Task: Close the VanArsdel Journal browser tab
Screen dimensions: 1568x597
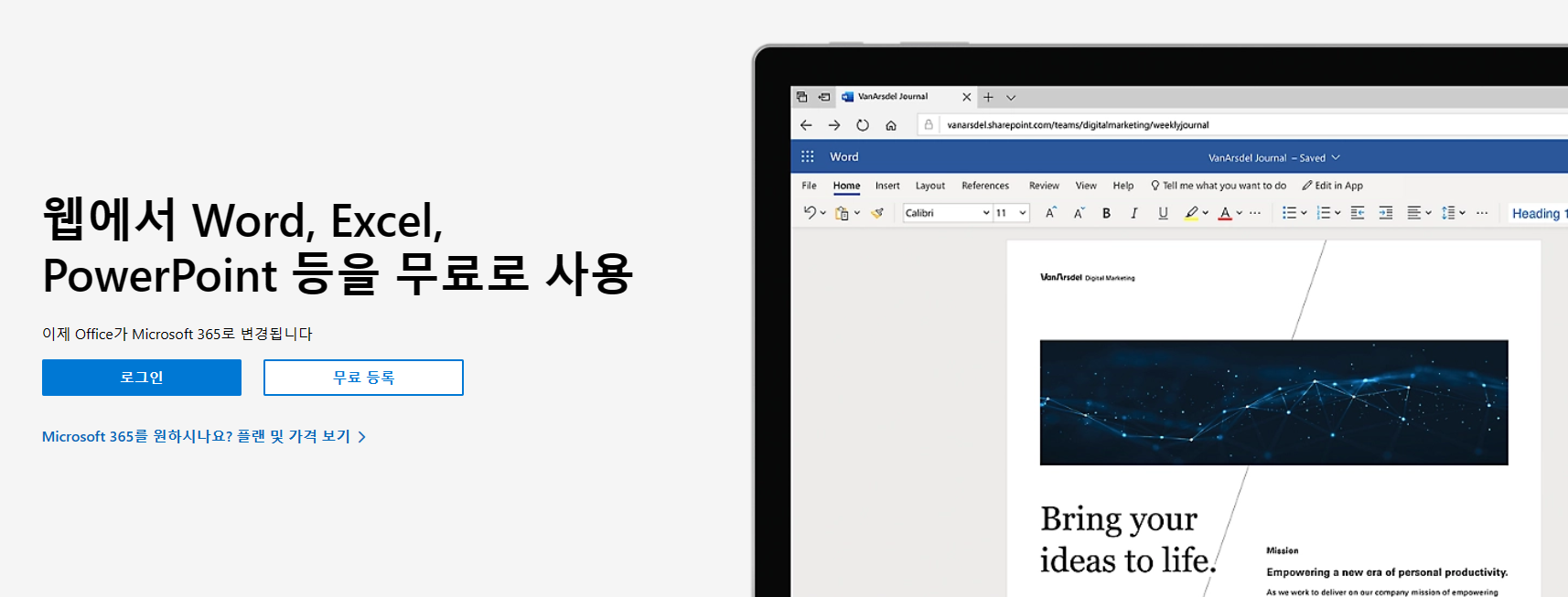Action: point(967,97)
